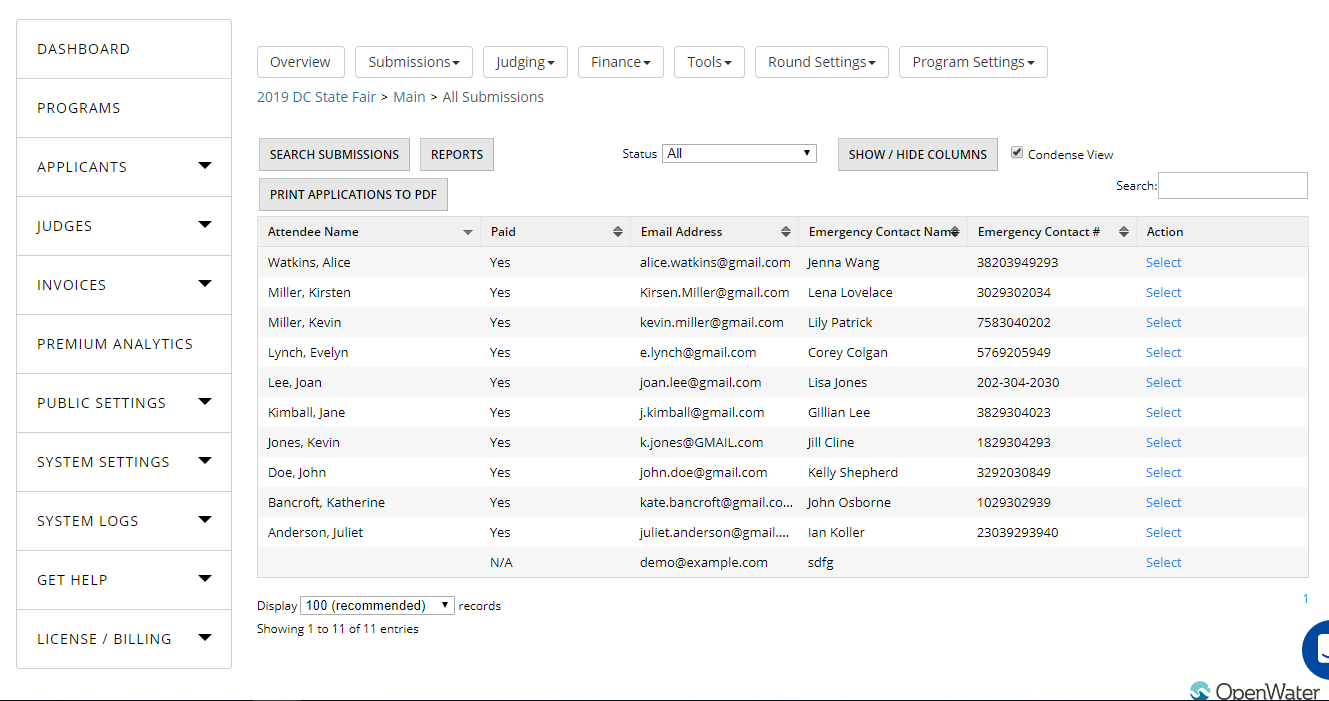Expand the Submissions dropdown menu
Screen dimensions: 1329x701
coord(414,62)
